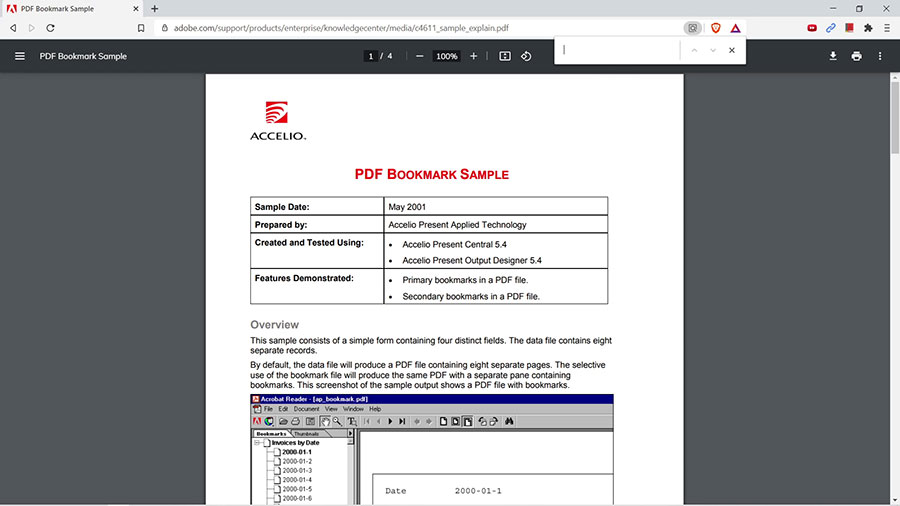Print the PDF document
The image size is (900, 506).
pos(856,56)
